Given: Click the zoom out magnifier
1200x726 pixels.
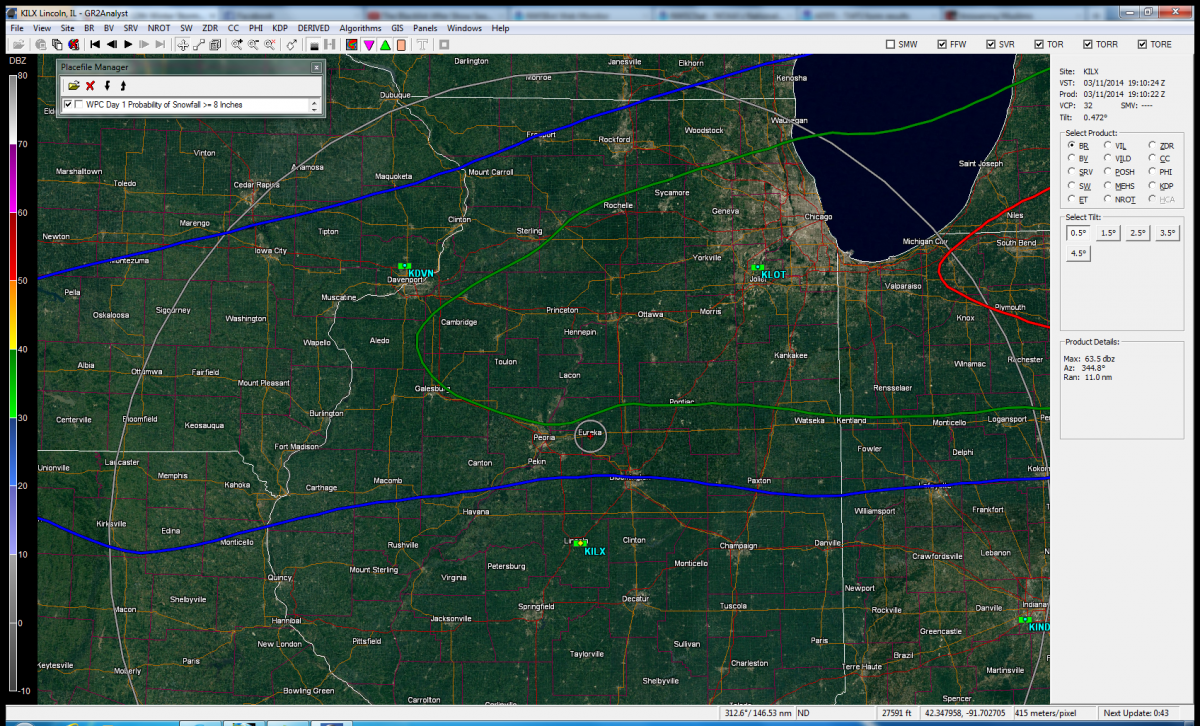Looking at the screenshot, I should (253, 45).
